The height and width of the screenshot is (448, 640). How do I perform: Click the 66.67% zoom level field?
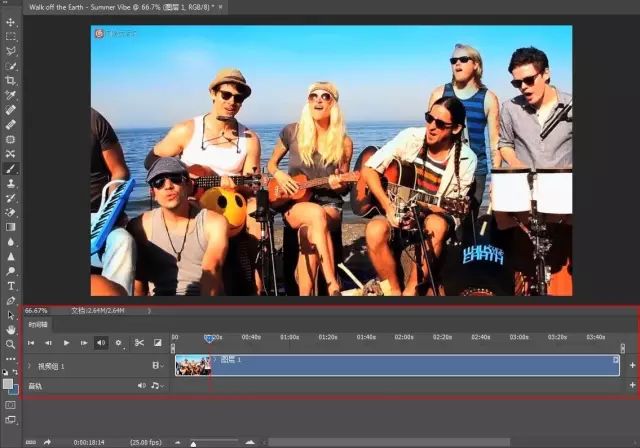(x=36, y=311)
